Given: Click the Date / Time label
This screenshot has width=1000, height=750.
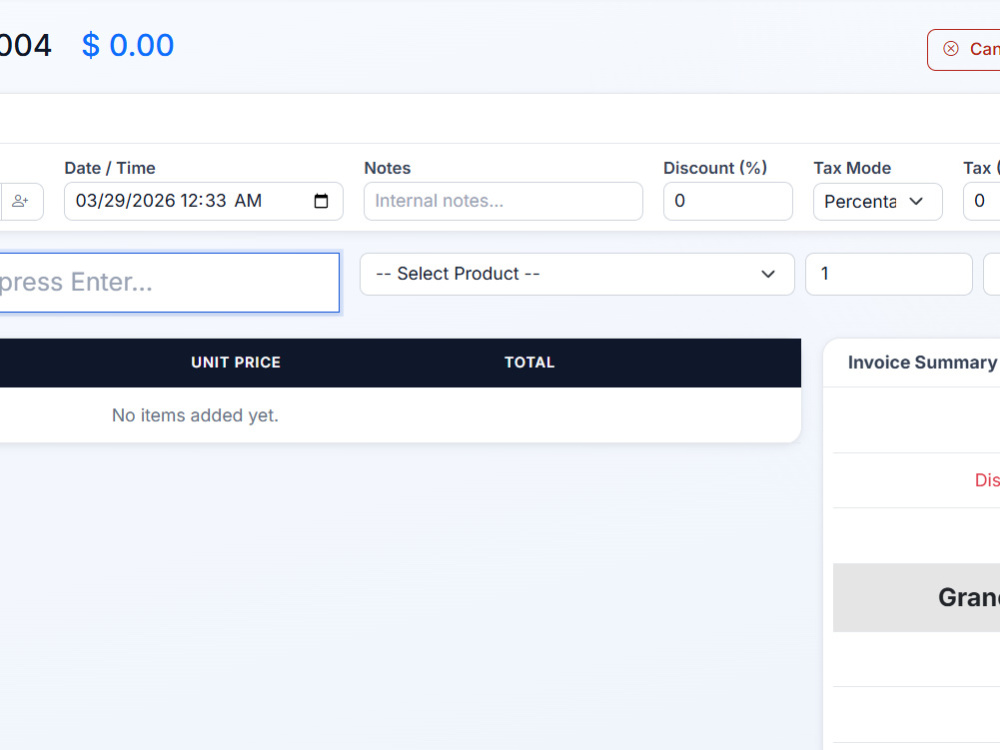Looking at the screenshot, I should (110, 168).
